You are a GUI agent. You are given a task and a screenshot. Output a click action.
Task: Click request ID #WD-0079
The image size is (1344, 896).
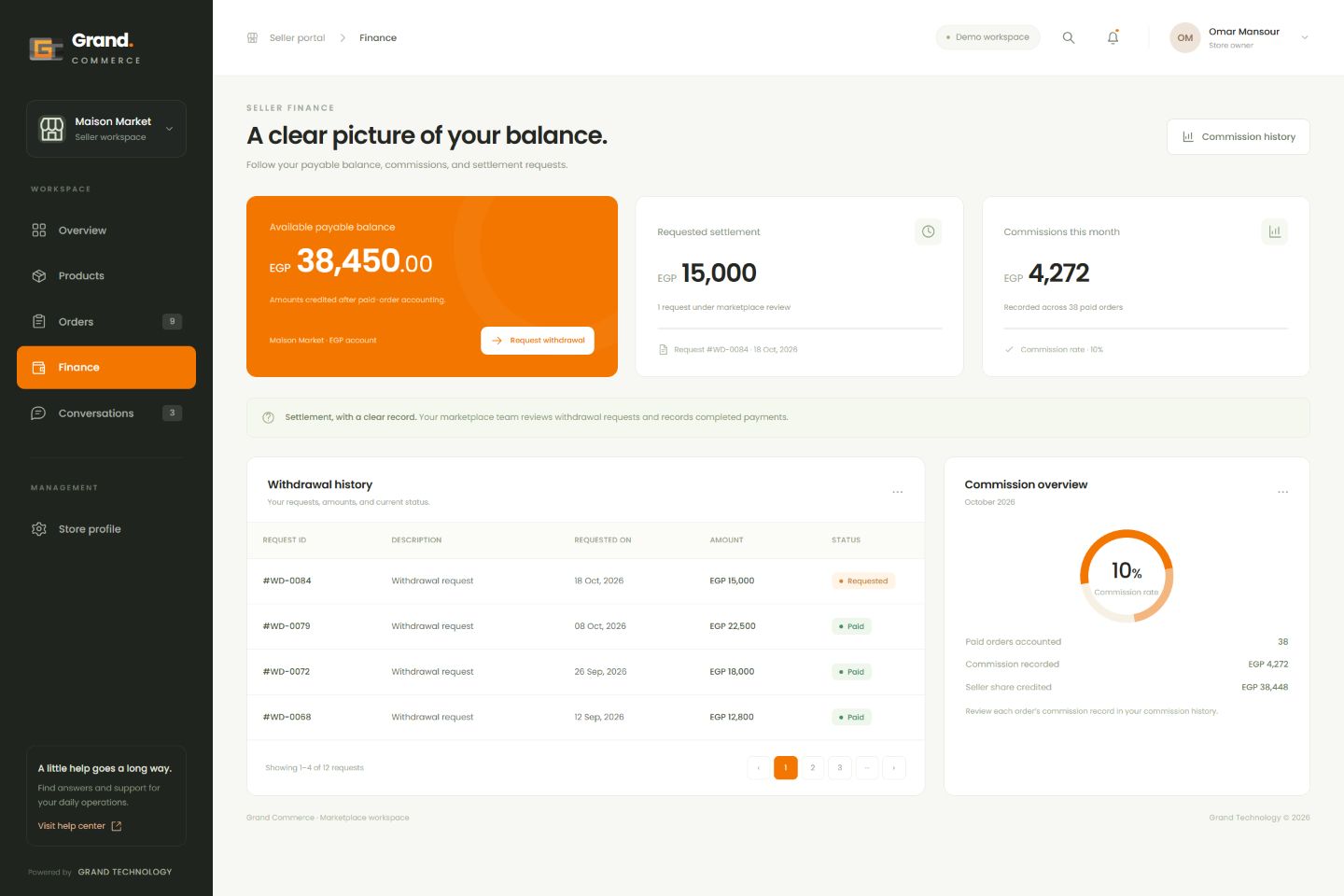(287, 626)
